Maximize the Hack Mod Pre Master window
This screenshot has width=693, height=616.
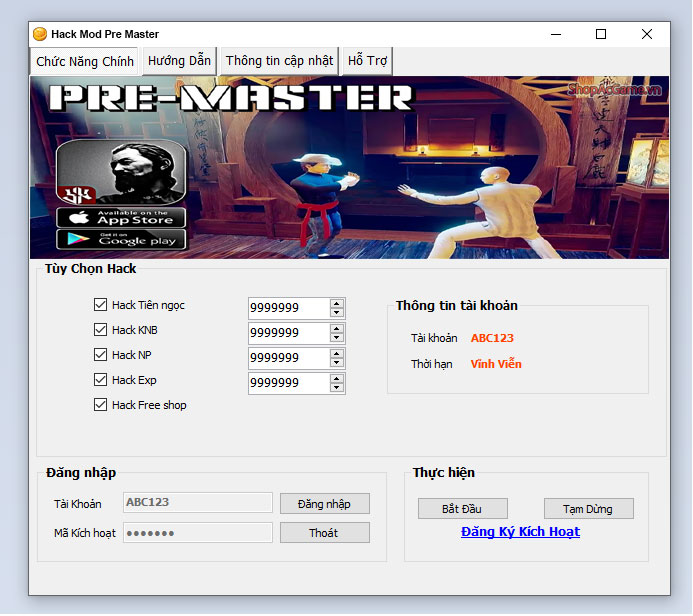pyautogui.click(x=601, y=34)
